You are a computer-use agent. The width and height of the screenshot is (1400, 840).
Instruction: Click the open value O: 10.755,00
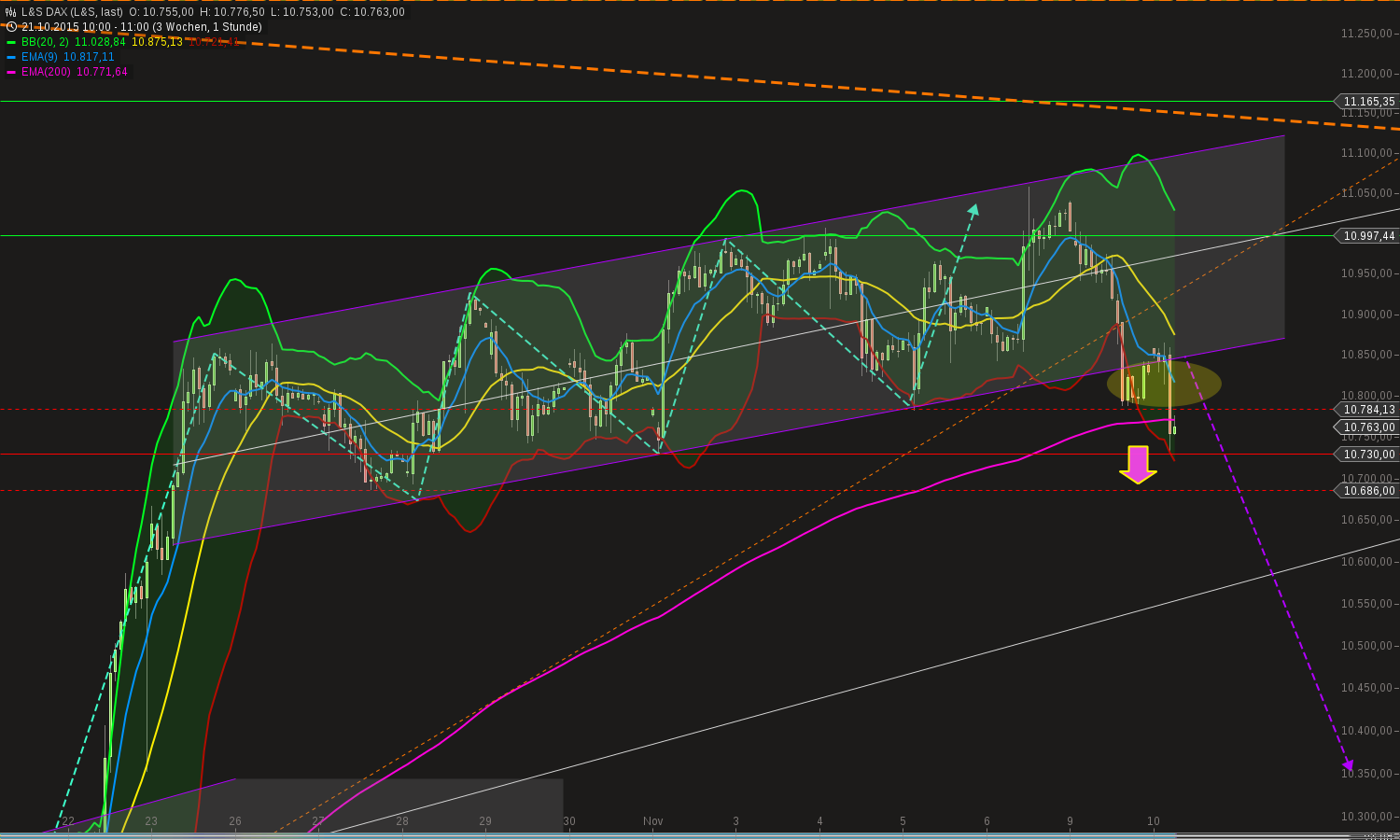click(161, 12)
